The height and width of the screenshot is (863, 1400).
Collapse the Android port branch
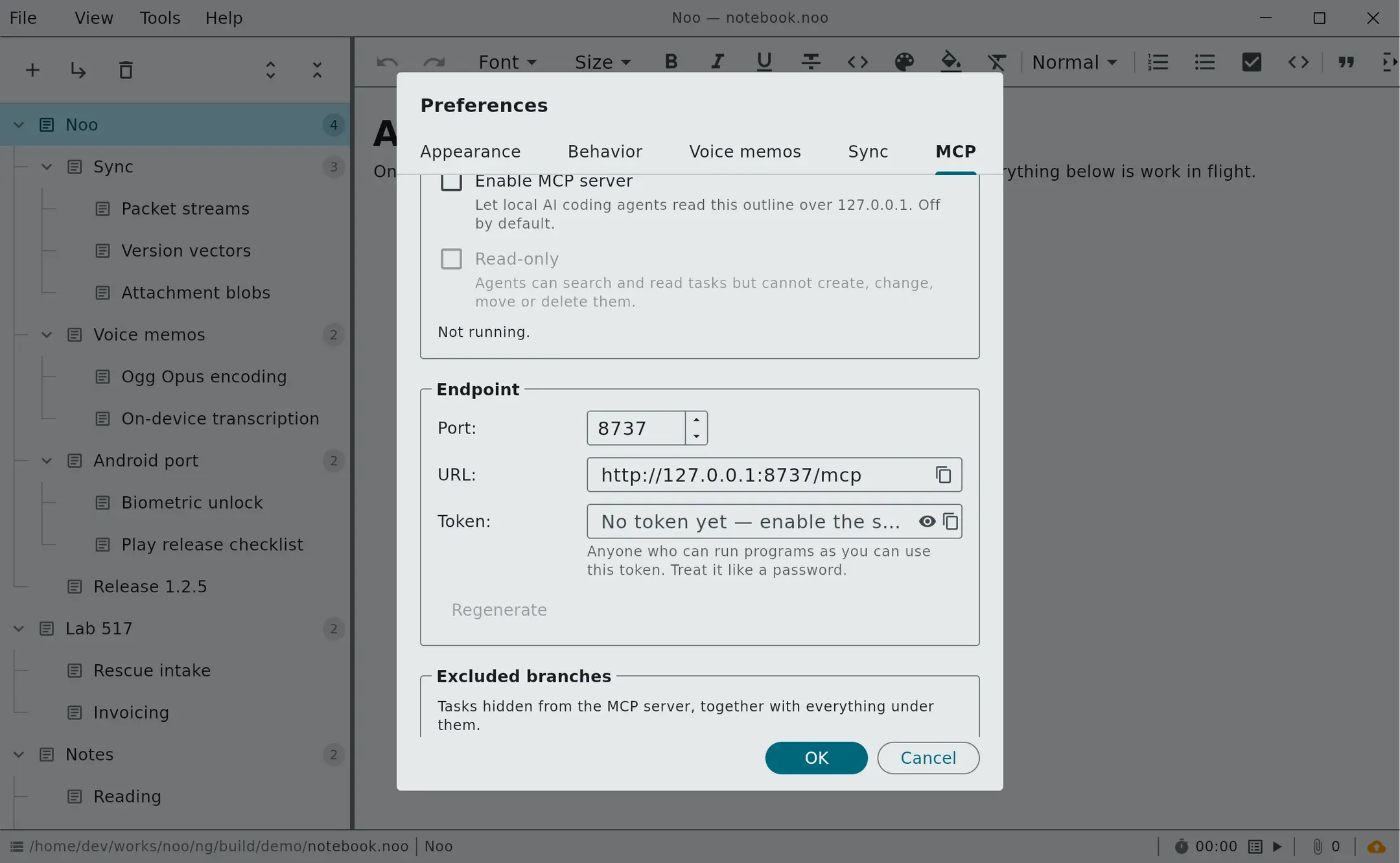pyautogui.click(x=47, y=461)
